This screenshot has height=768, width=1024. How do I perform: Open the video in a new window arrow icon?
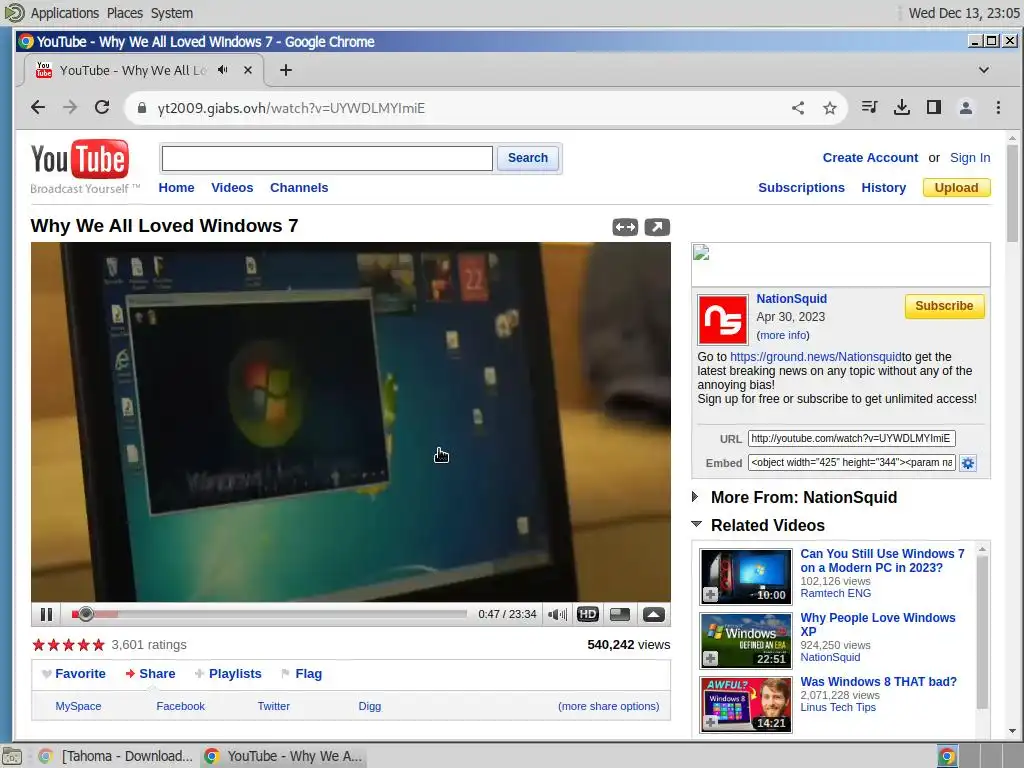click(657, 227)
